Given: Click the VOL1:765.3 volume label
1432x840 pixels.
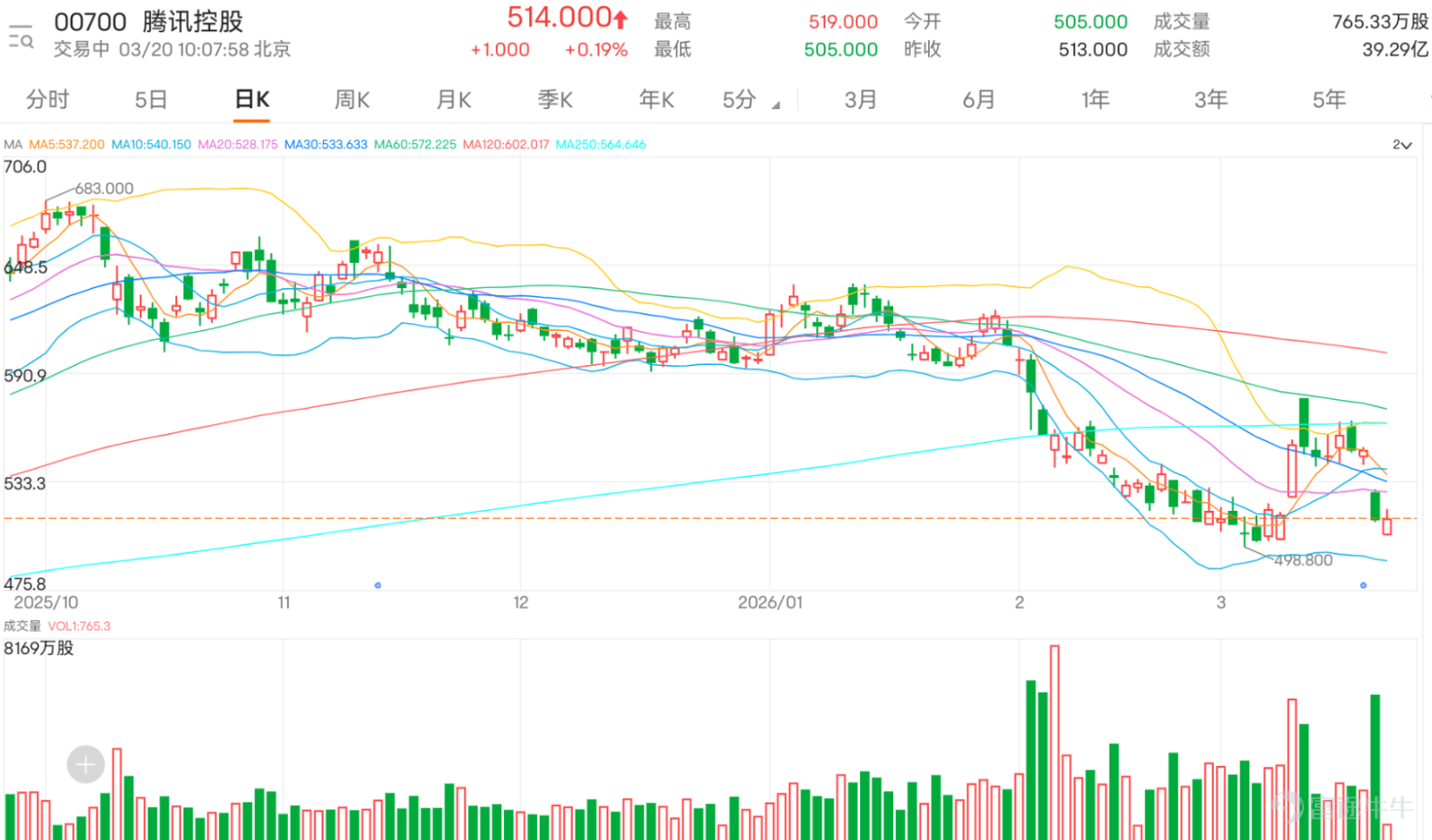Looking at the screenshot, I should [x=79, y=626].
